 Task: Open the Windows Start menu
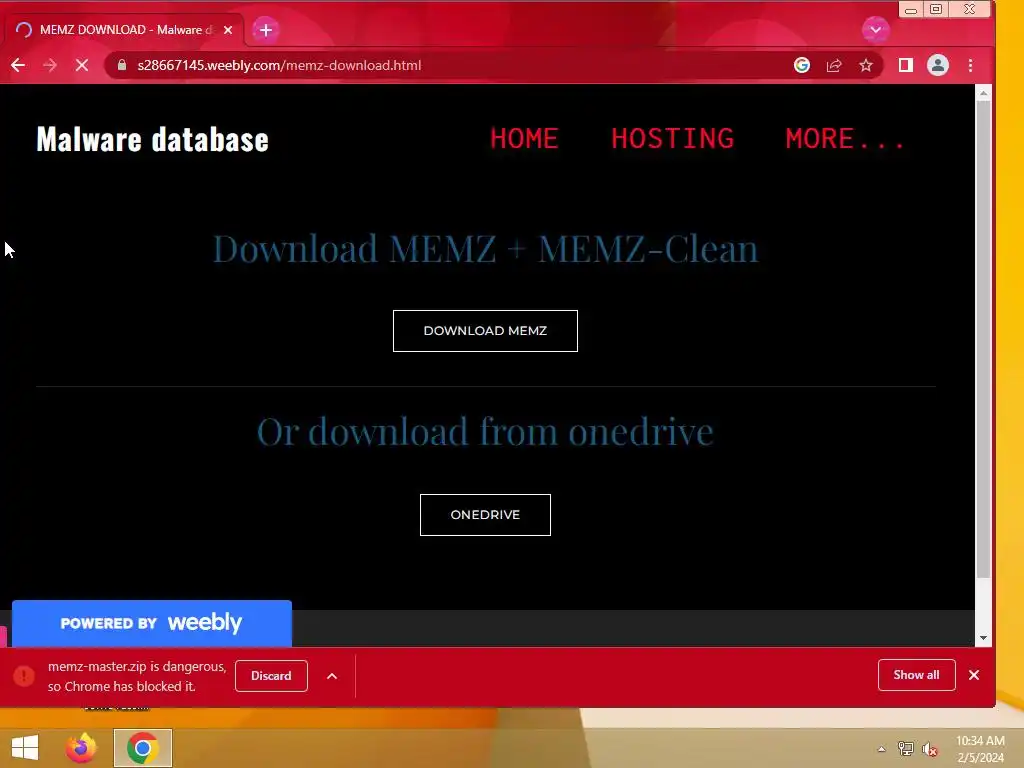[25, 748]
